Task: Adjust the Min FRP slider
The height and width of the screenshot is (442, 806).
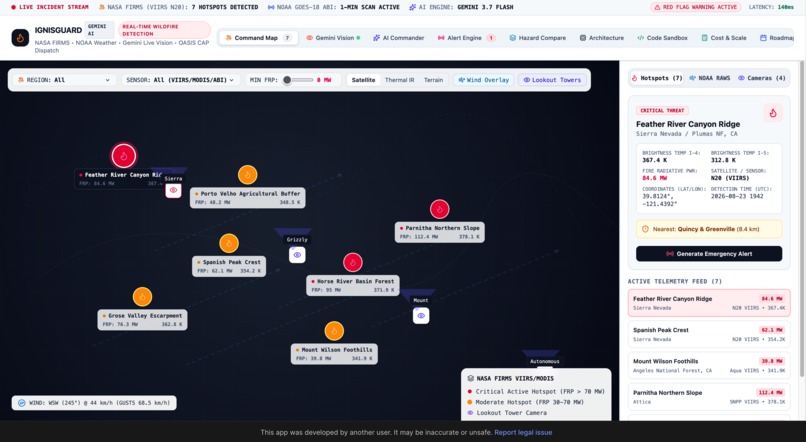Action: tap(298, 80)
